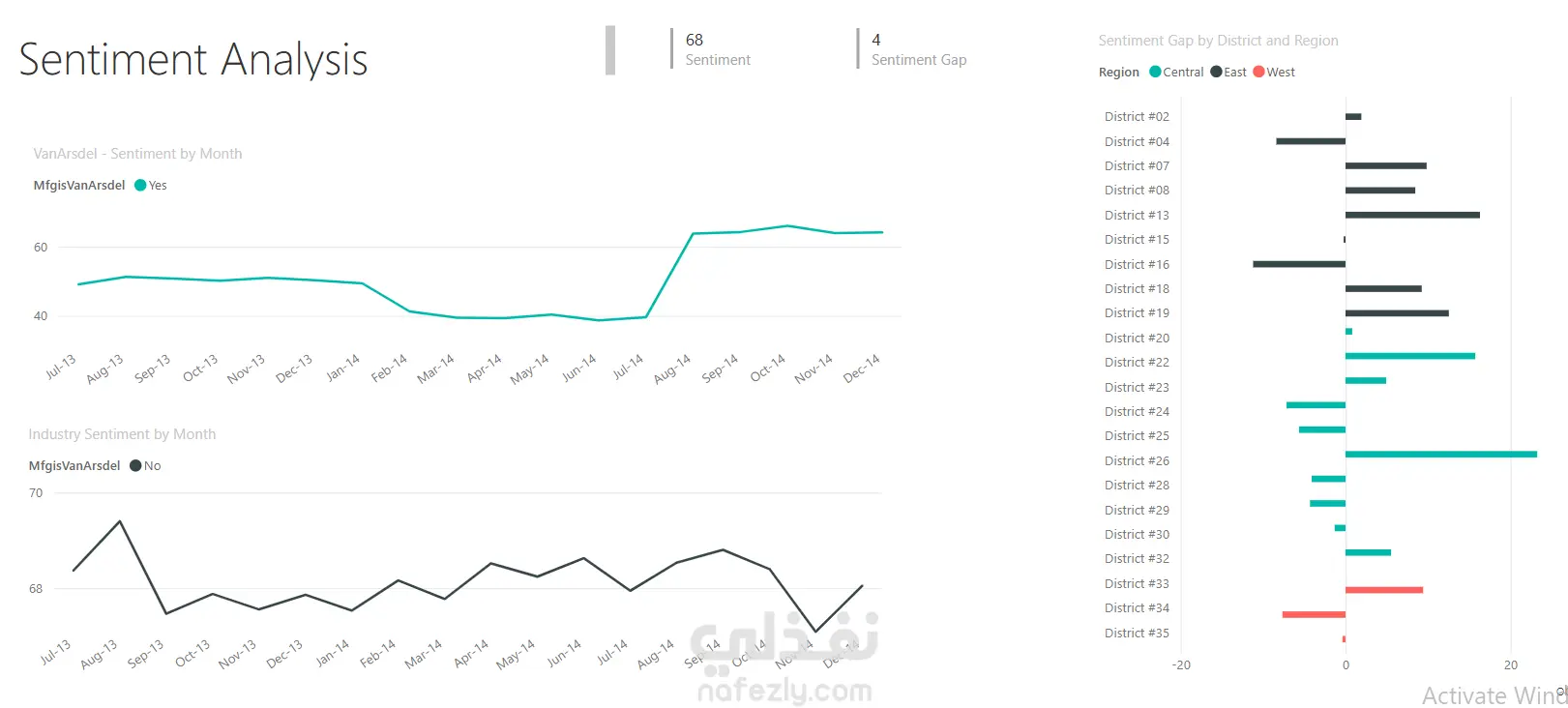This screenshot has height=708, width=1568.
Task: Click the Sentiment Analysis title
Action: (193, 59)
